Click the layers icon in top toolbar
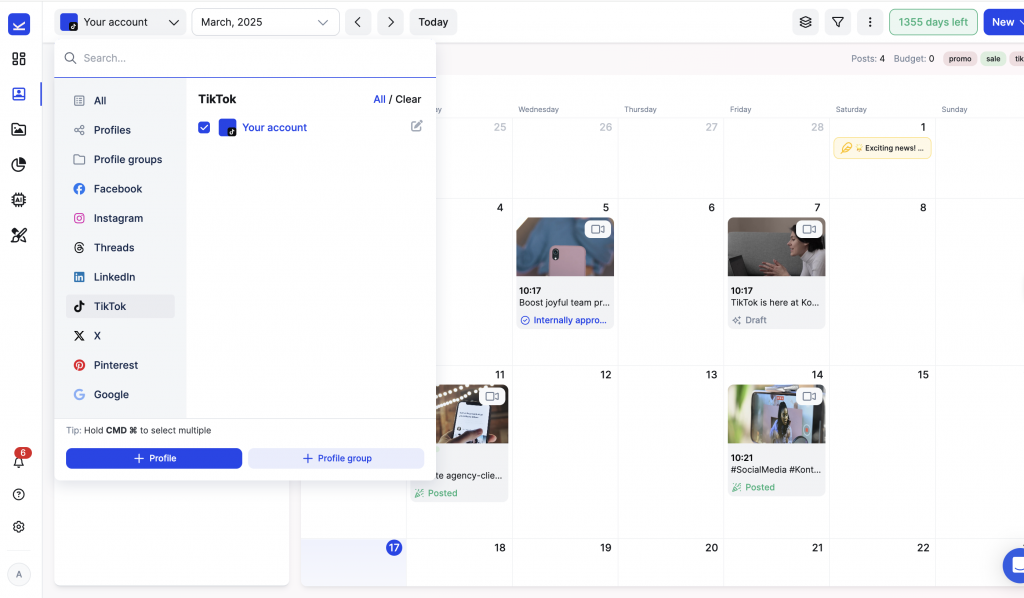Viewport: 1024px width, 598px height. pyautogui.click(x=805, y=22)
